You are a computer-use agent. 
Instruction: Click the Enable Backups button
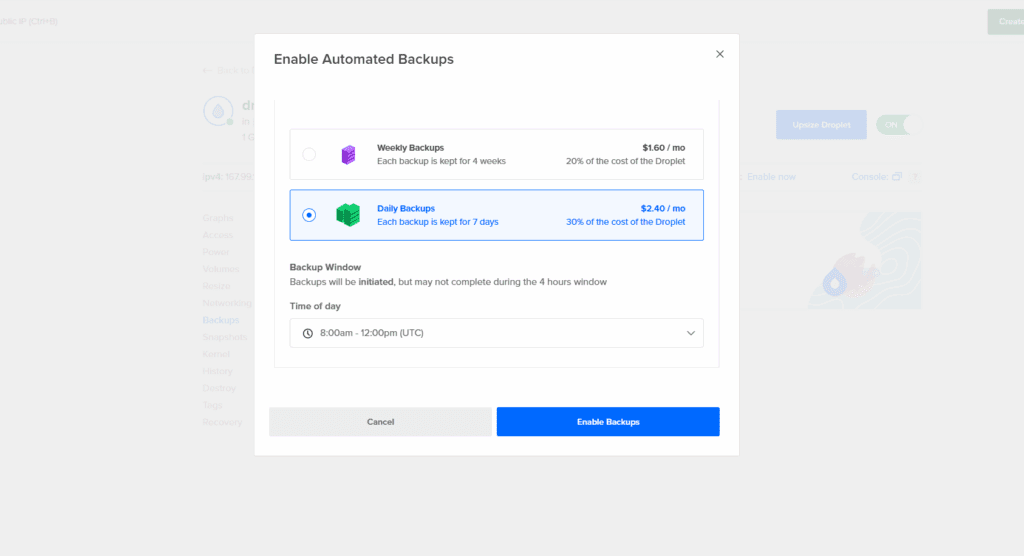608,422
